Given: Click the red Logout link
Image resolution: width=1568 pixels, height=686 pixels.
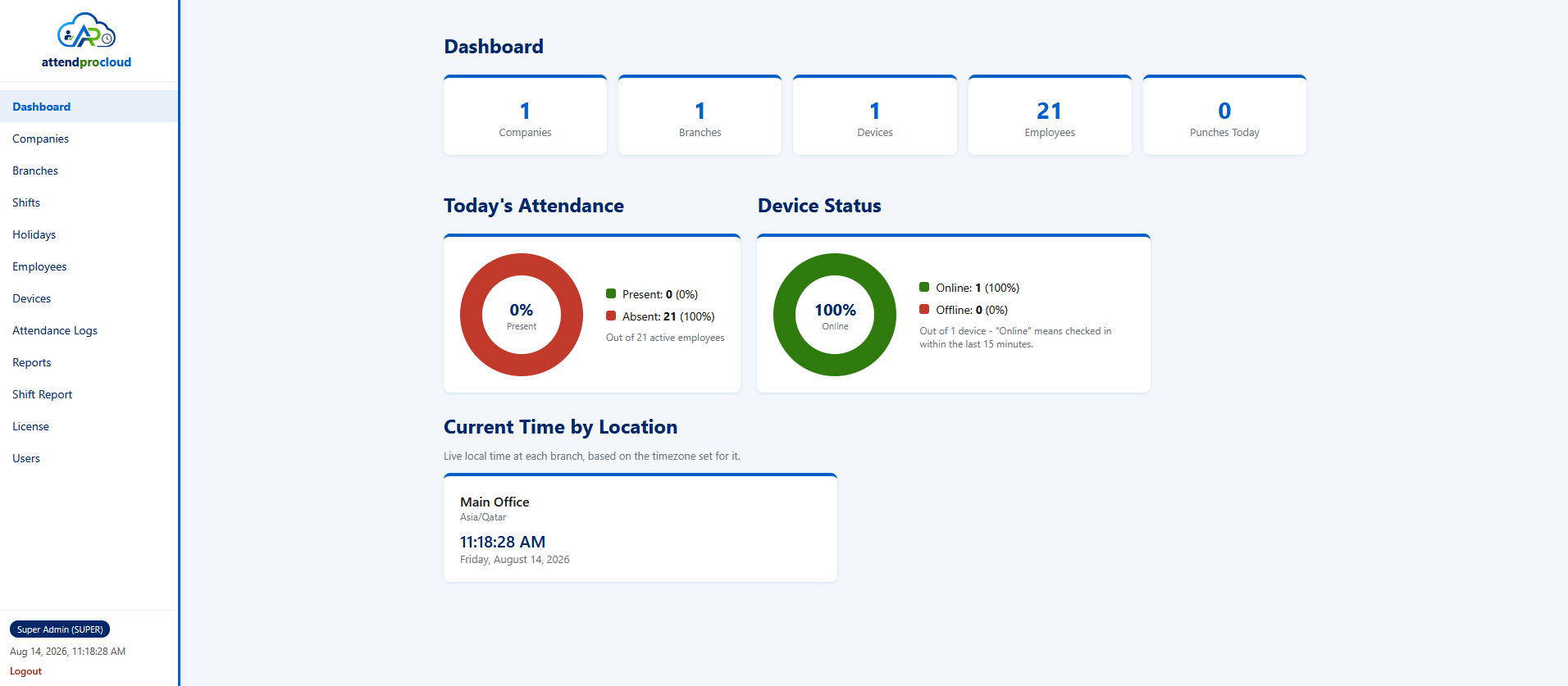Looking at the screenshot, I should 25,671.
